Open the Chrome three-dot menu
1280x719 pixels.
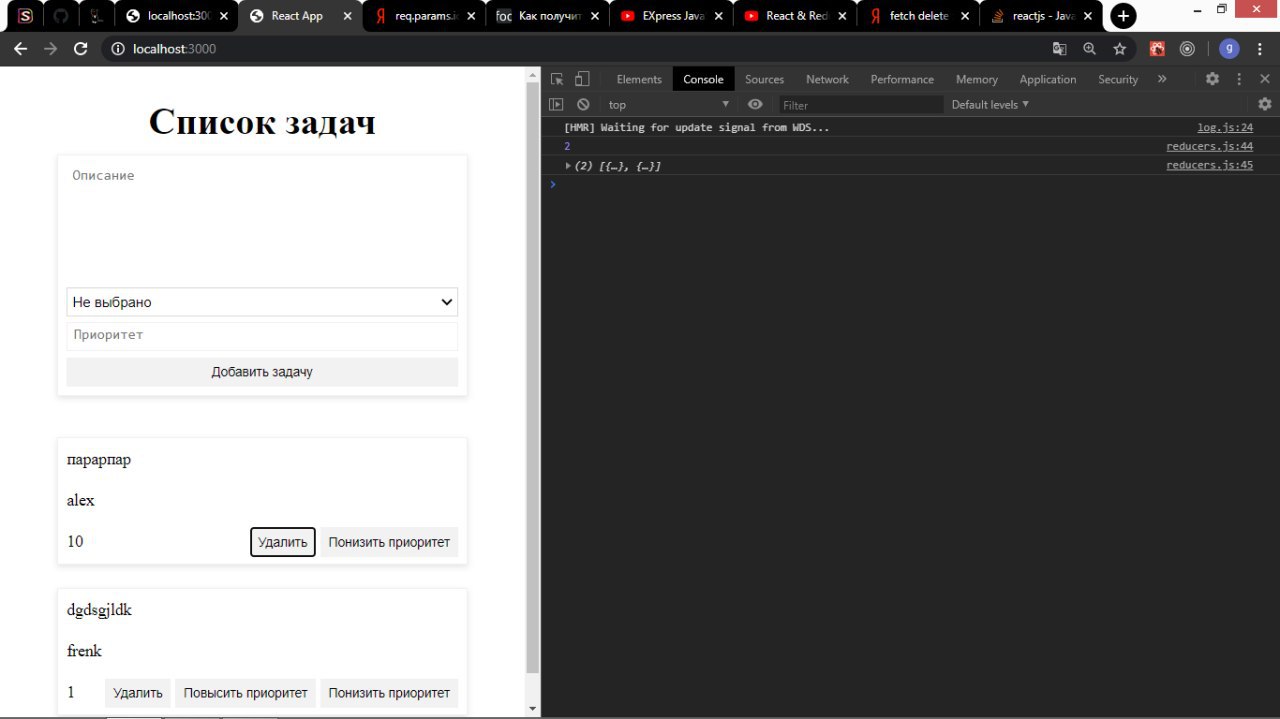[x=1260, y=49]
